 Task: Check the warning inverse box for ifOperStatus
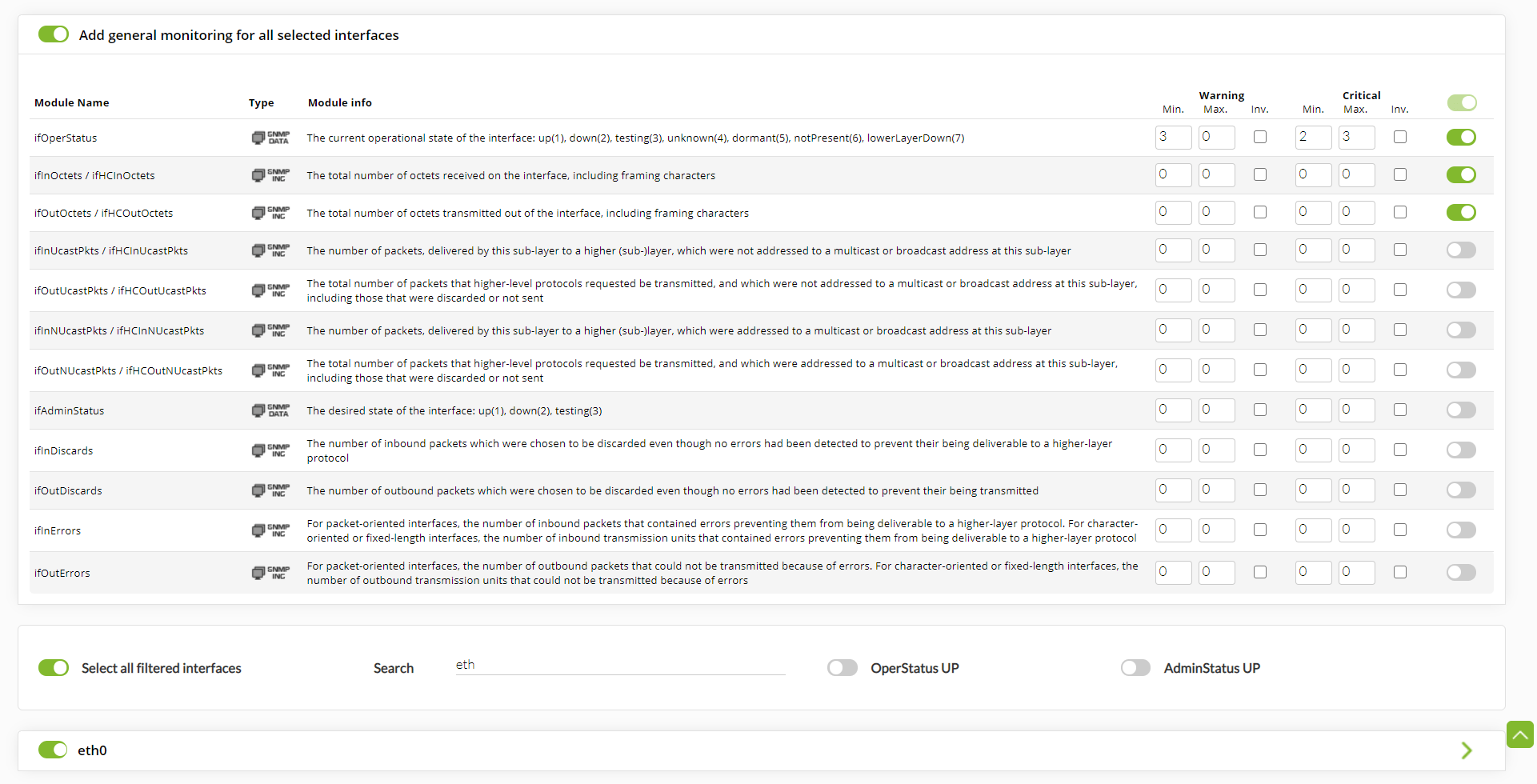coord(1260,137)
